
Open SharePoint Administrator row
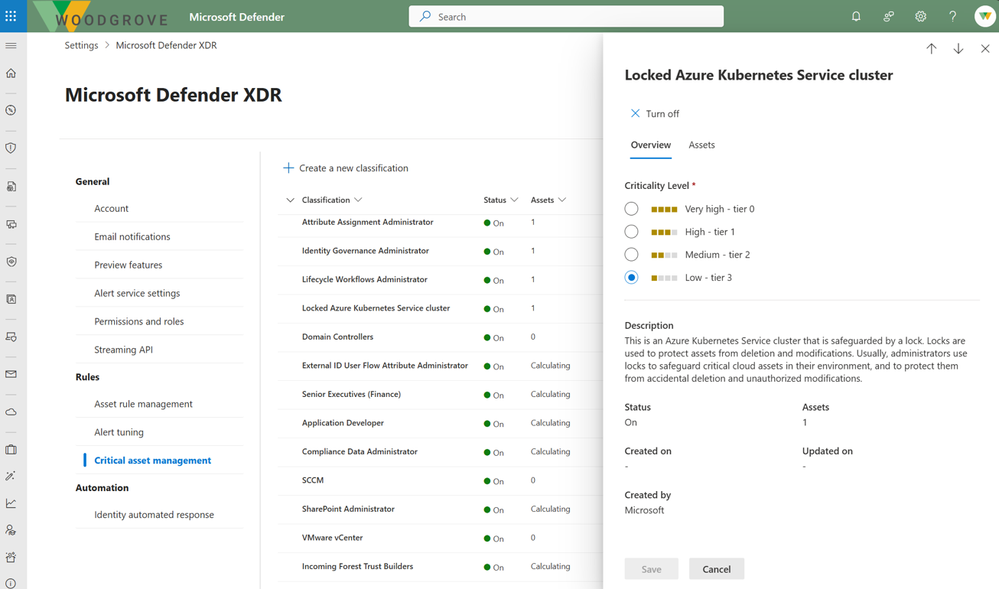coord(440,509)
